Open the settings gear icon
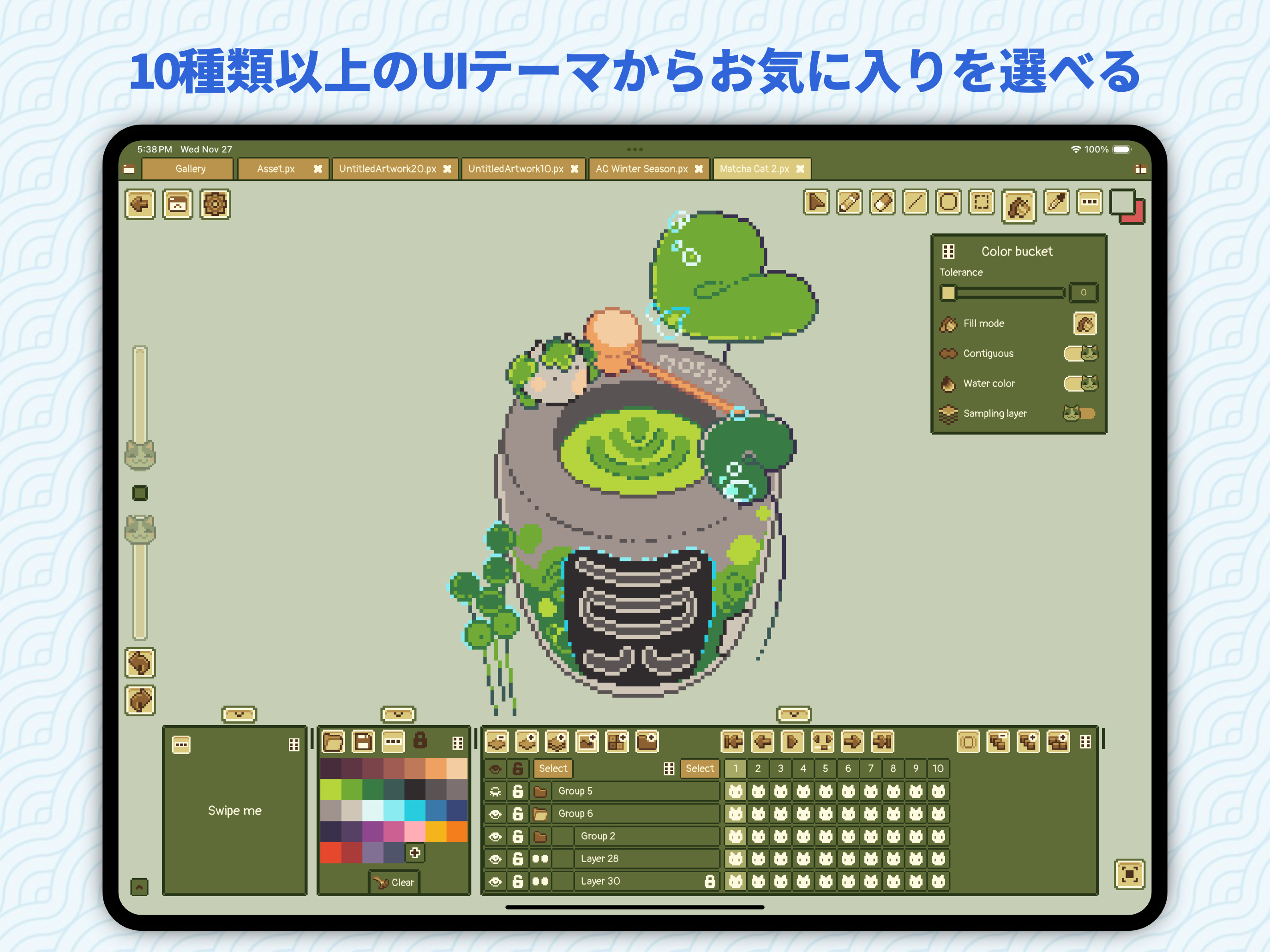This screenshot has height=952, width=1270. (x=216, y=204)
